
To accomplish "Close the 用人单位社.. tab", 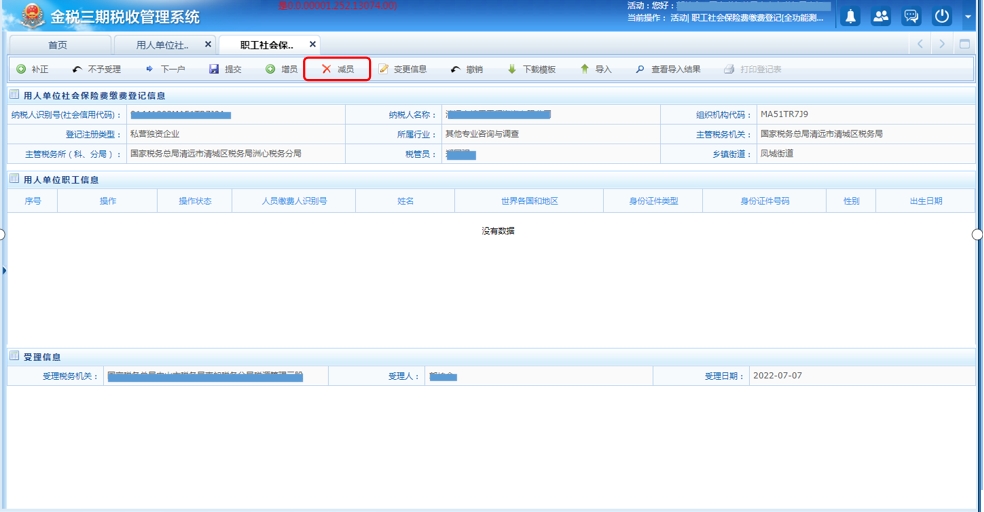I will coord(208,44).
